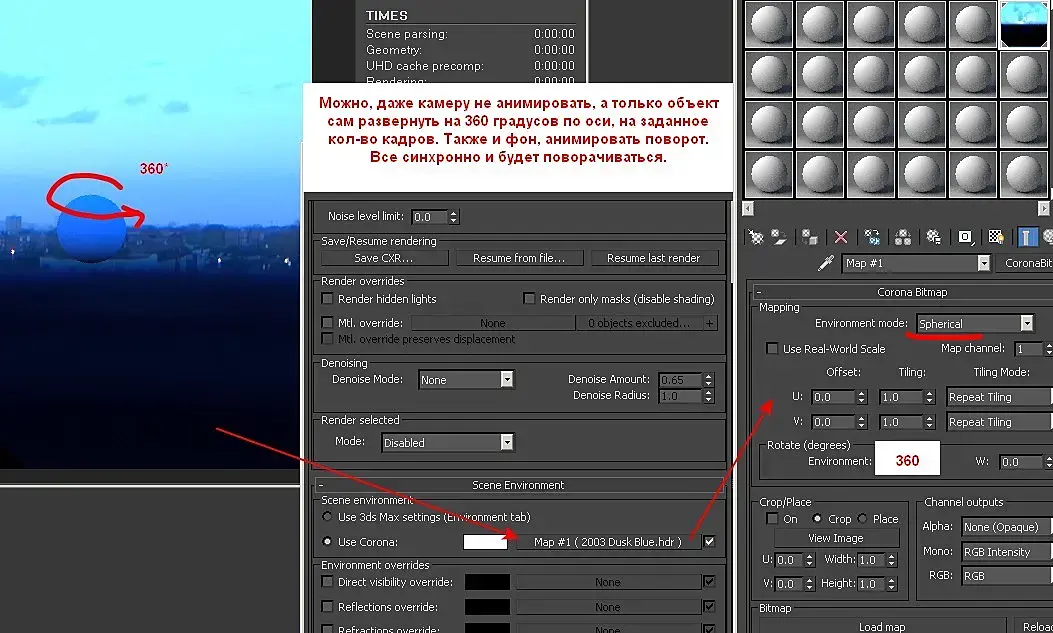Pick material from object with eyedropper
The height and width of the screenshot is (633, 1053).
click(x=825, y=263)
